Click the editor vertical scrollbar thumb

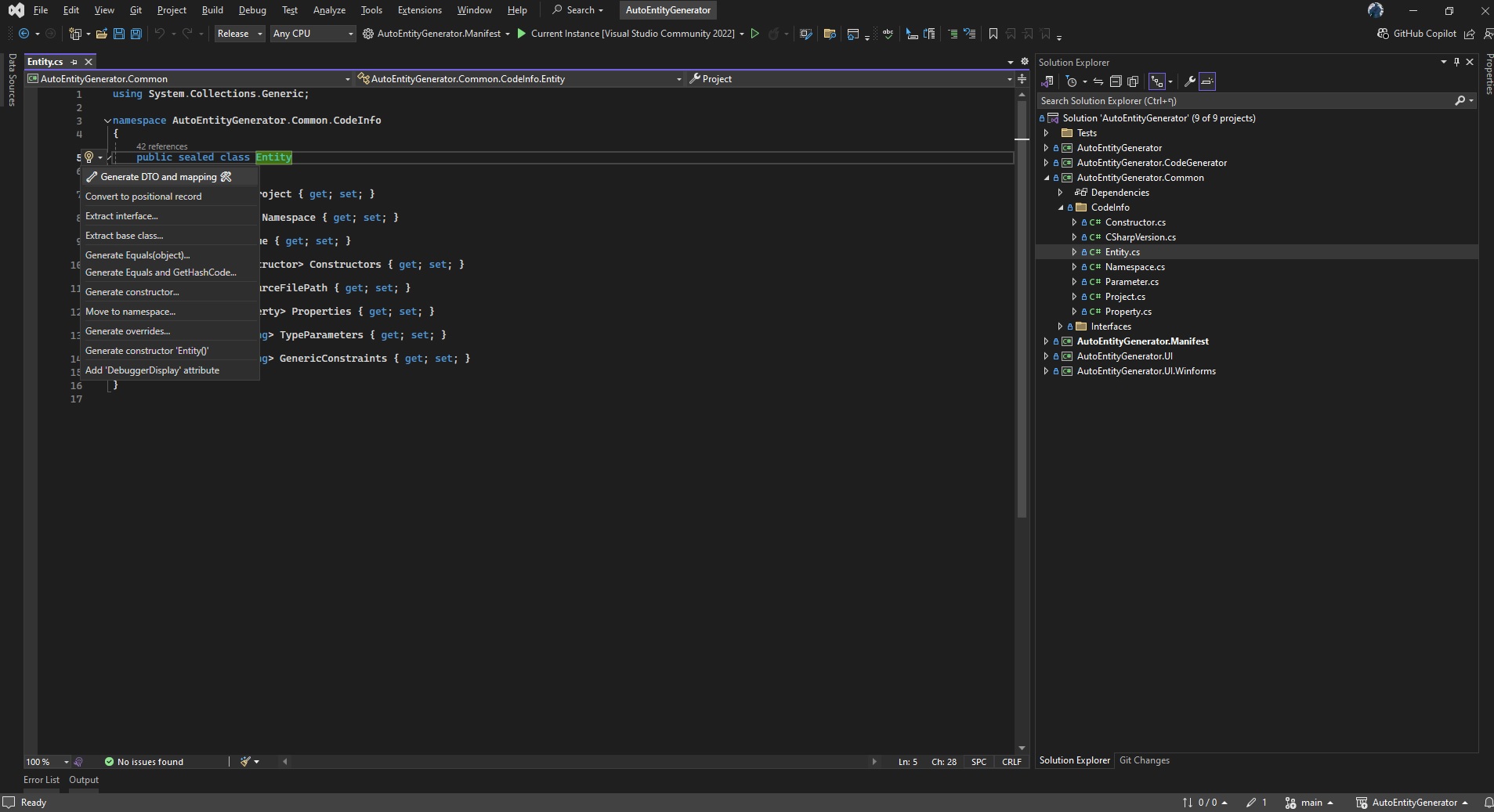click(x=1022, y=309)
